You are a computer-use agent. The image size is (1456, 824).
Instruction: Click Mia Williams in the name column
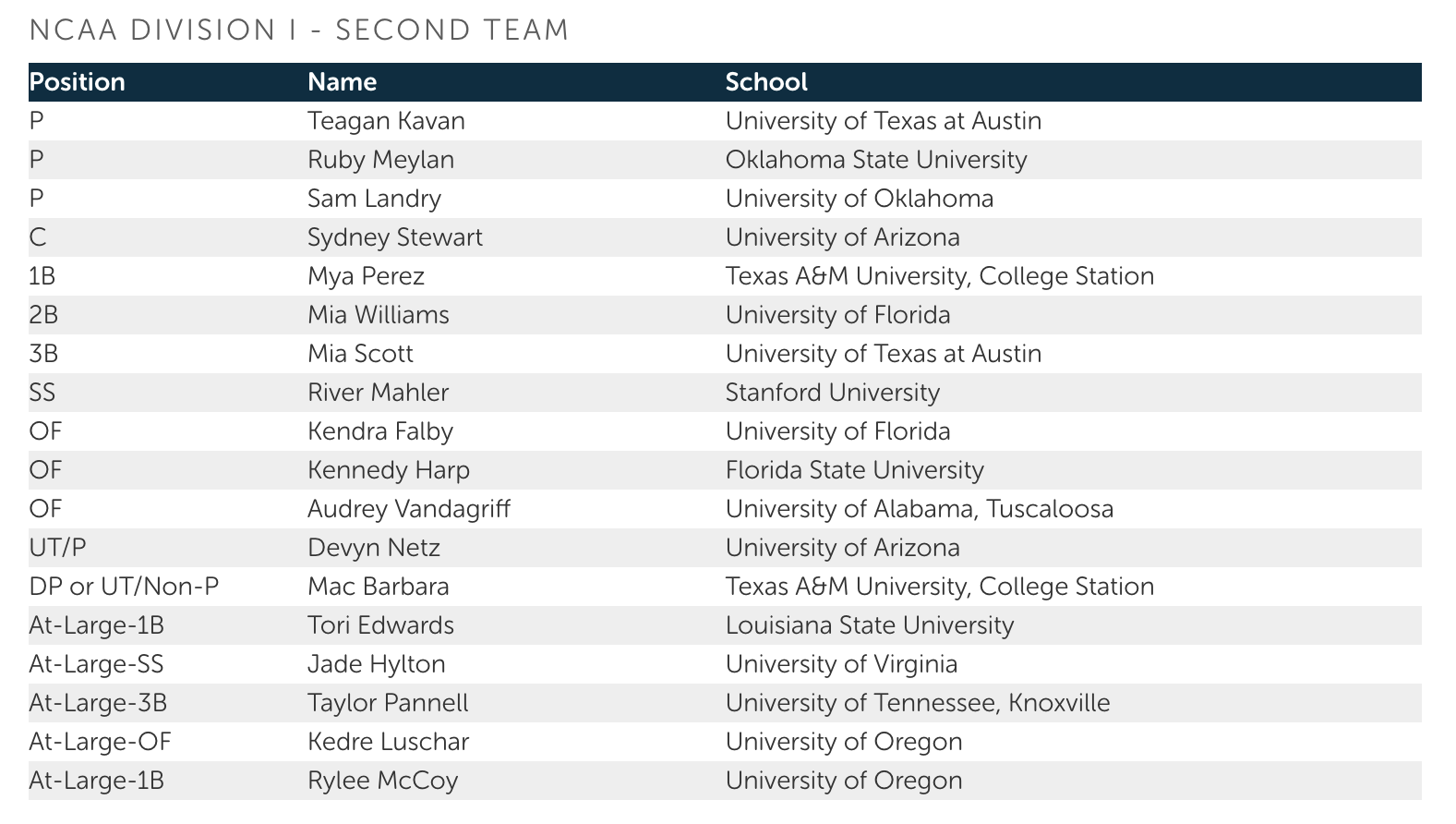pos(378,315)
